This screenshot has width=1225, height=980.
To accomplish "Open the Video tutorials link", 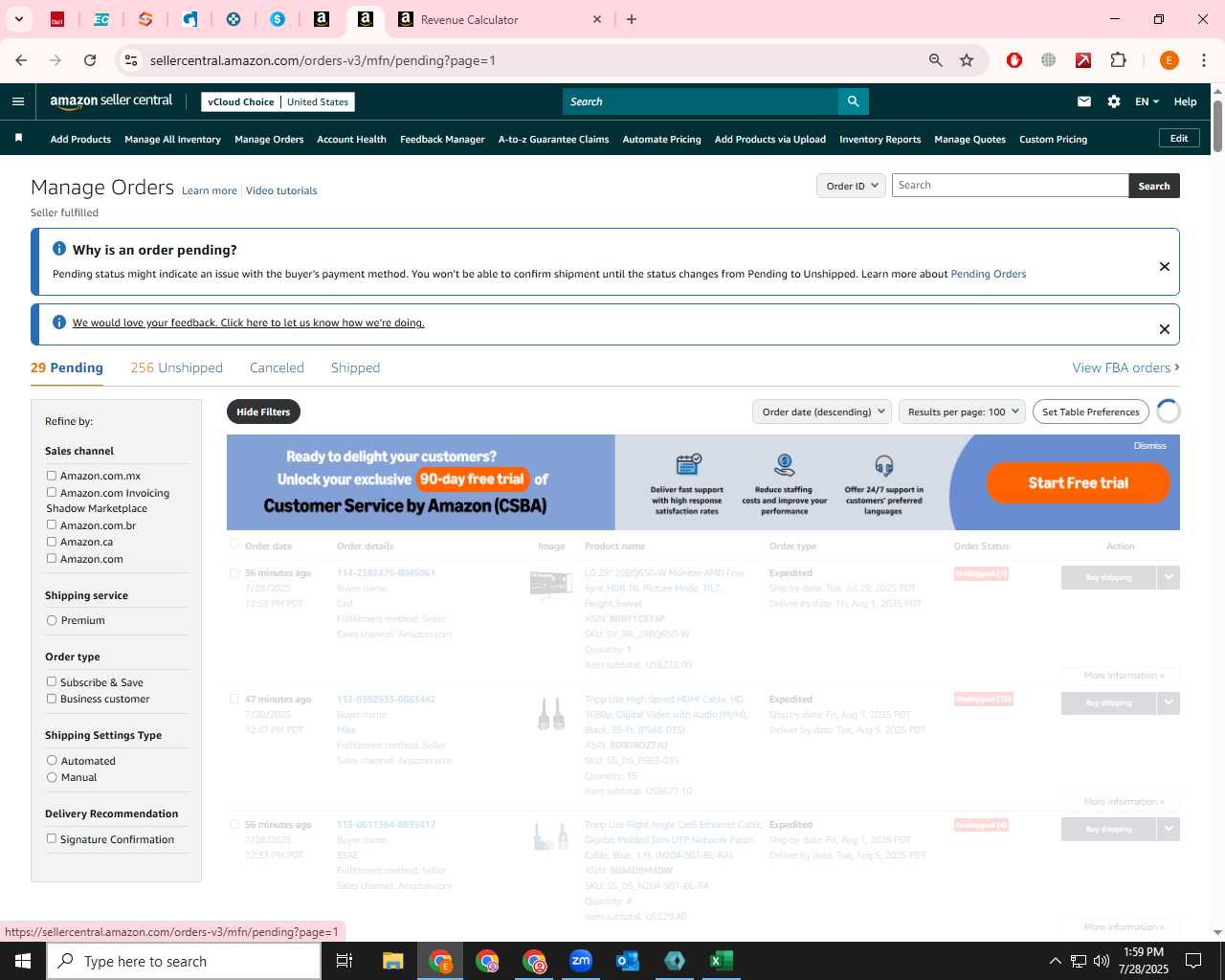I will click(x=281, y=190).
